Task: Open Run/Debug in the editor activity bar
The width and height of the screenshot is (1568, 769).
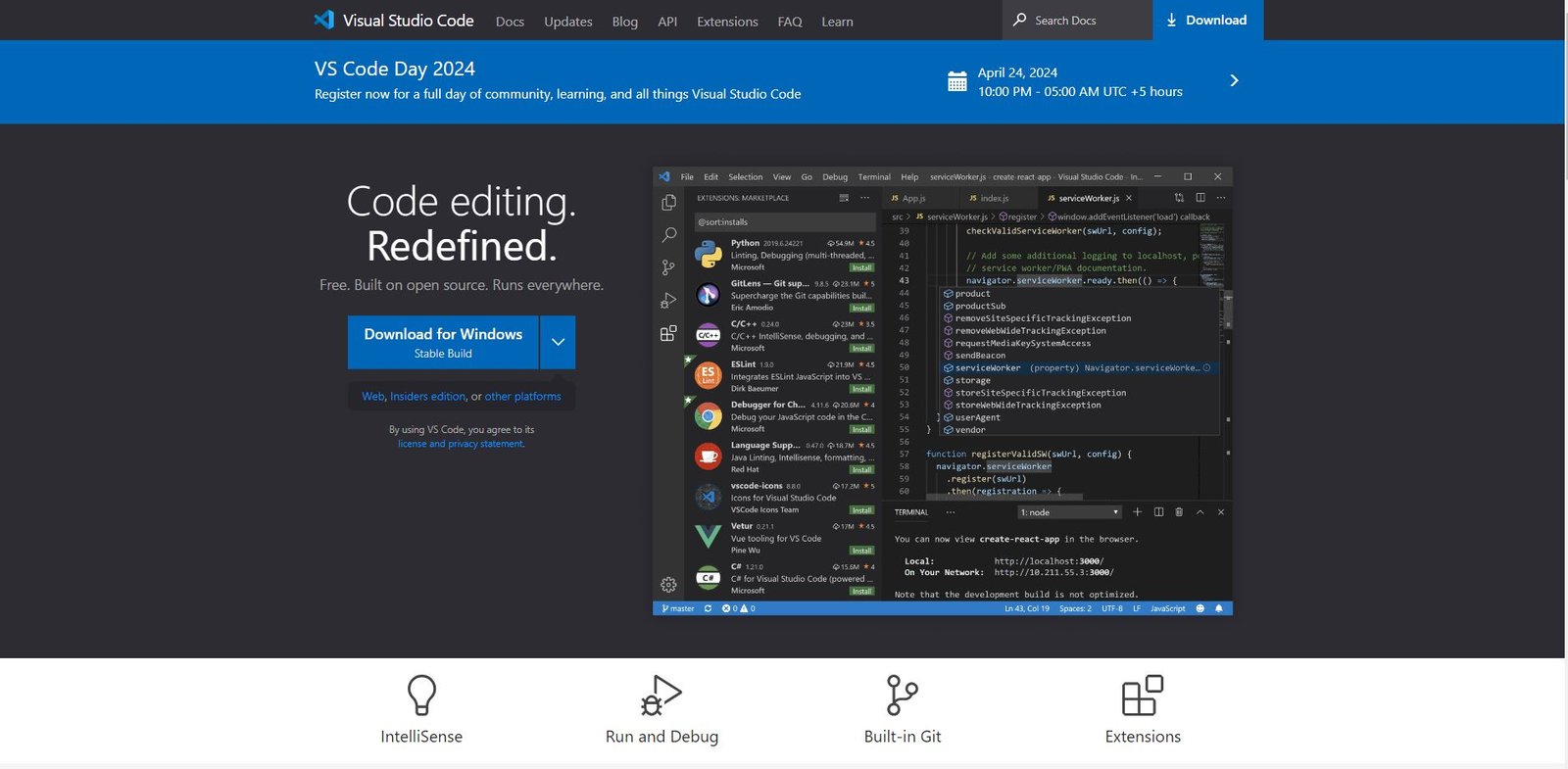Action: (x=668, y=301)
